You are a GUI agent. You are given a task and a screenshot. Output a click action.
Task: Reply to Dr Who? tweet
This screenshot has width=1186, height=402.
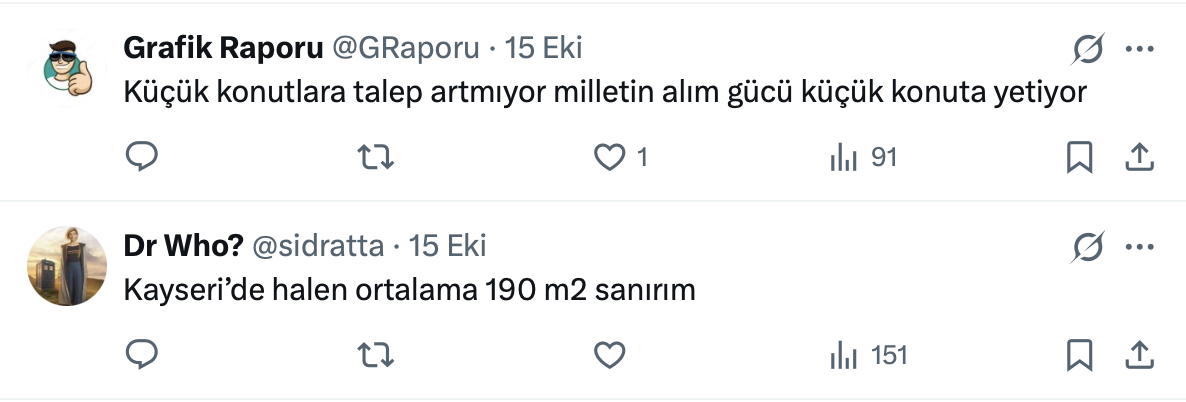click(142, 355)
